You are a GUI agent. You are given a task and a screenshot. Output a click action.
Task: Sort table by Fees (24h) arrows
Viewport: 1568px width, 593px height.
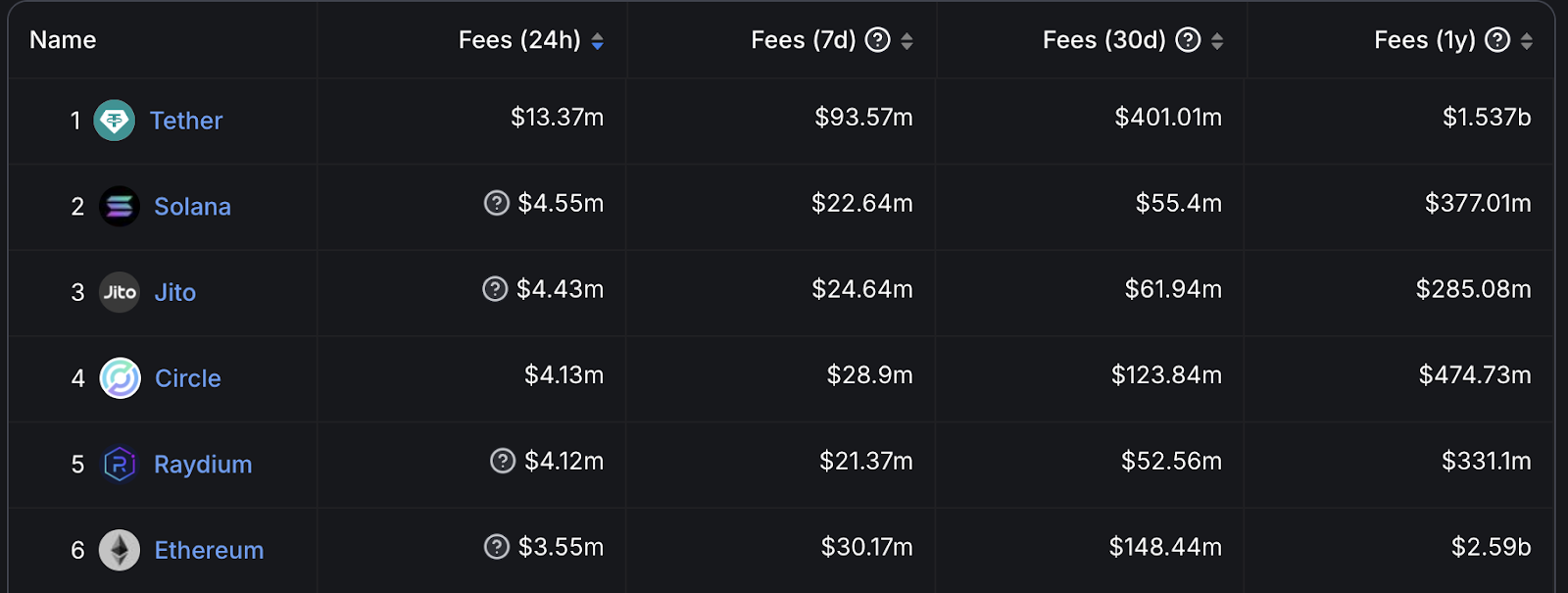[x=598, y=41]
